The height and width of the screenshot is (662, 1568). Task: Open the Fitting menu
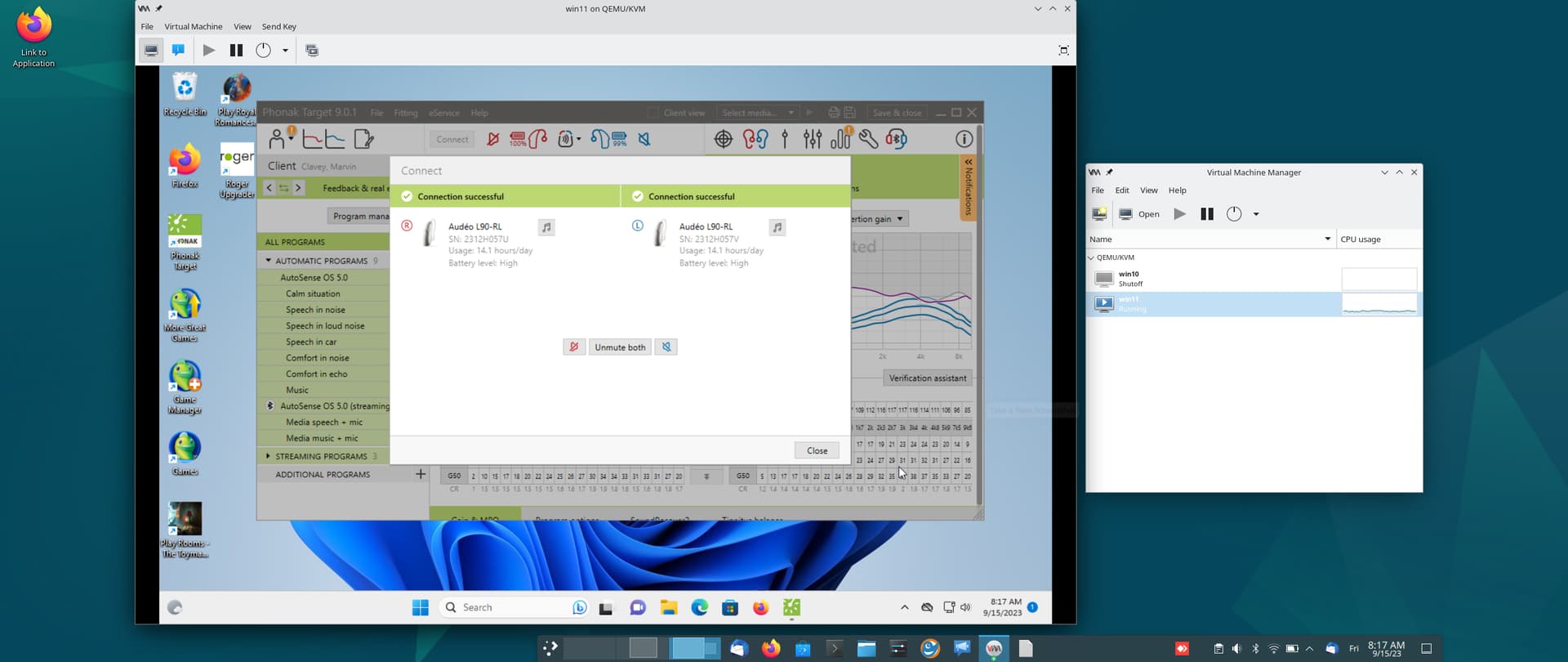pos(406,113)
